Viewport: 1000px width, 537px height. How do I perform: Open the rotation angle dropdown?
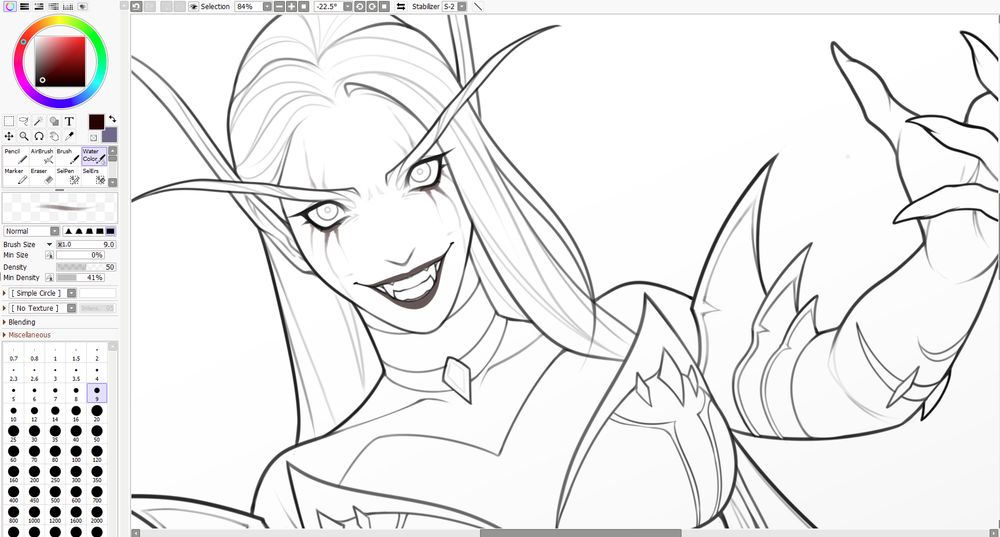point(348,6)
